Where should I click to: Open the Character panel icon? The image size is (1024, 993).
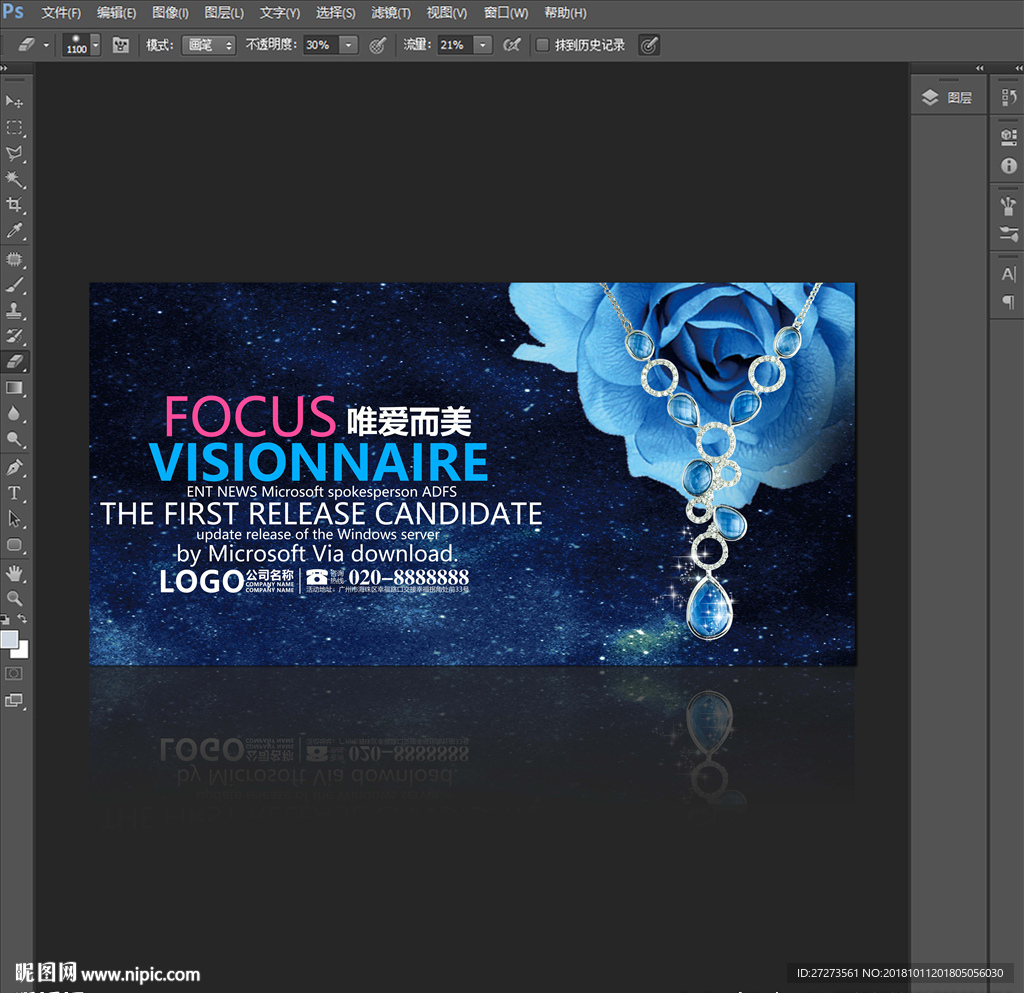click(1008, 274)
